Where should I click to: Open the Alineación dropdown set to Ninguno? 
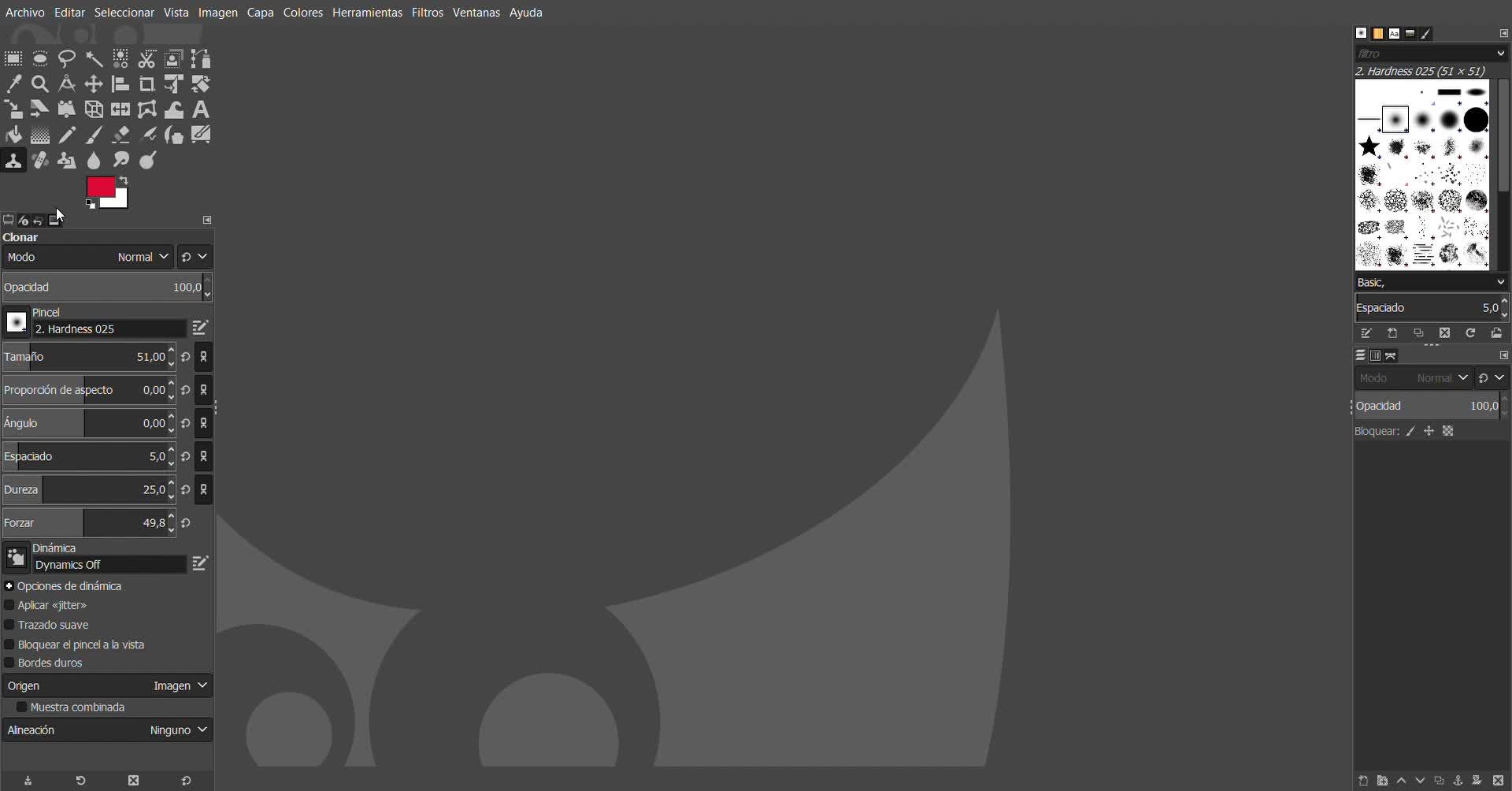(x=107, y=730)
